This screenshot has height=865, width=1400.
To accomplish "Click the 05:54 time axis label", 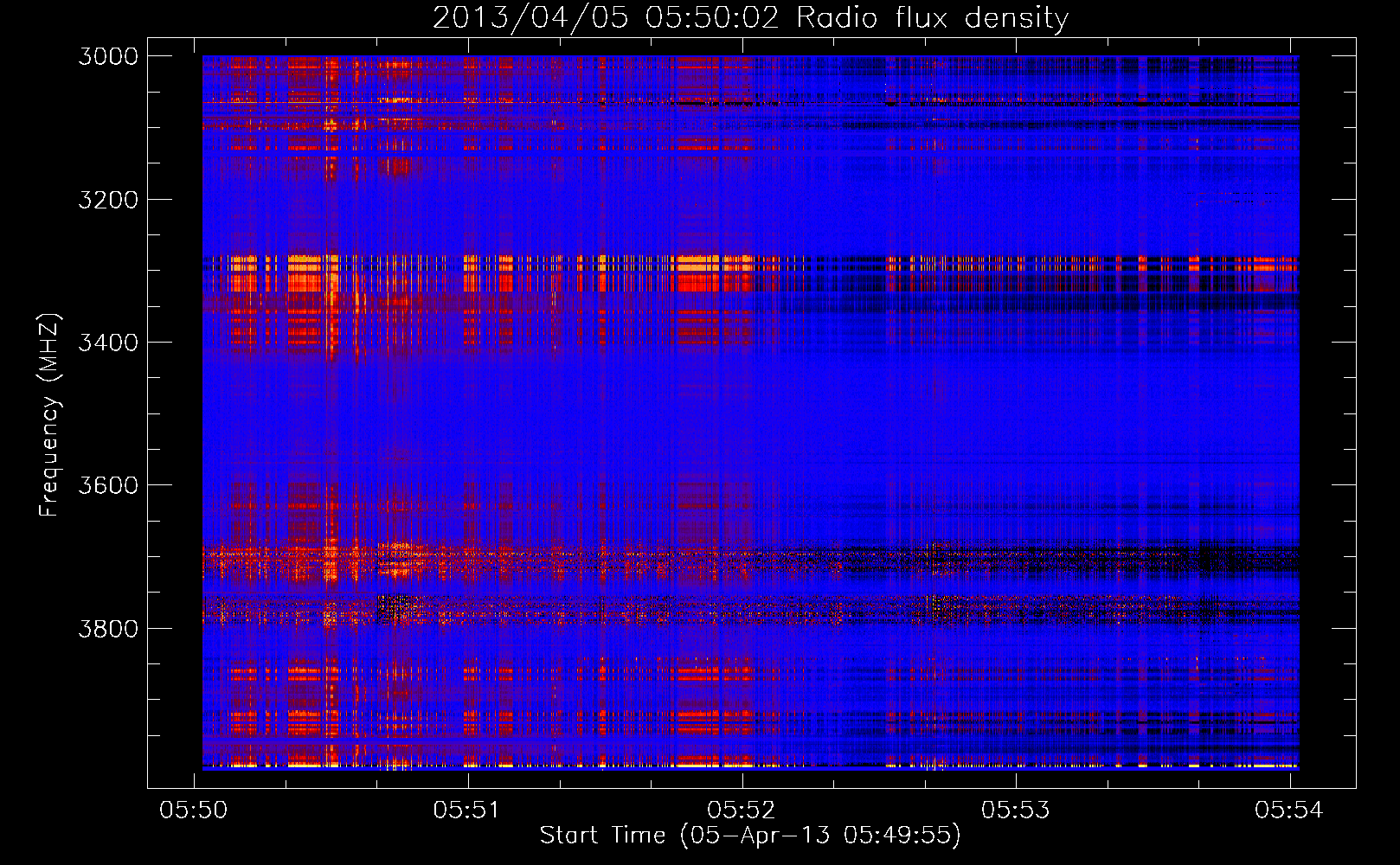I will [1289, 811].
